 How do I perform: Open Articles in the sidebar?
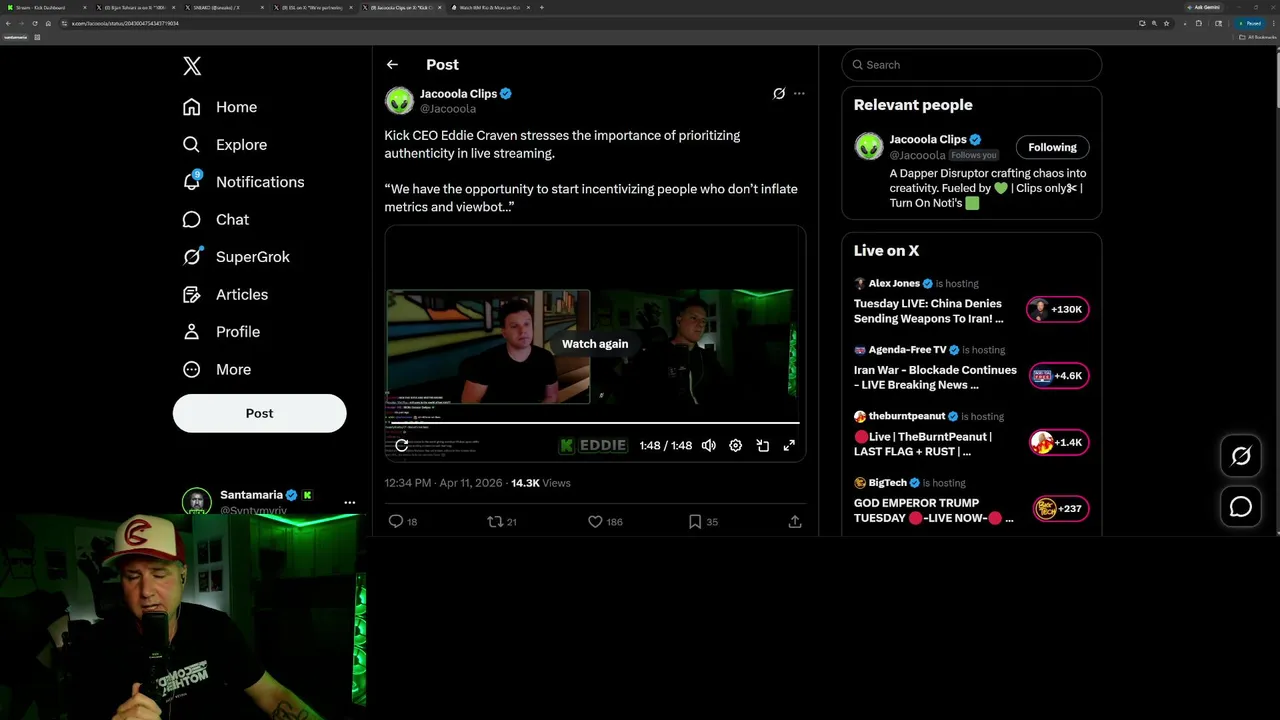tap(225, 295)
